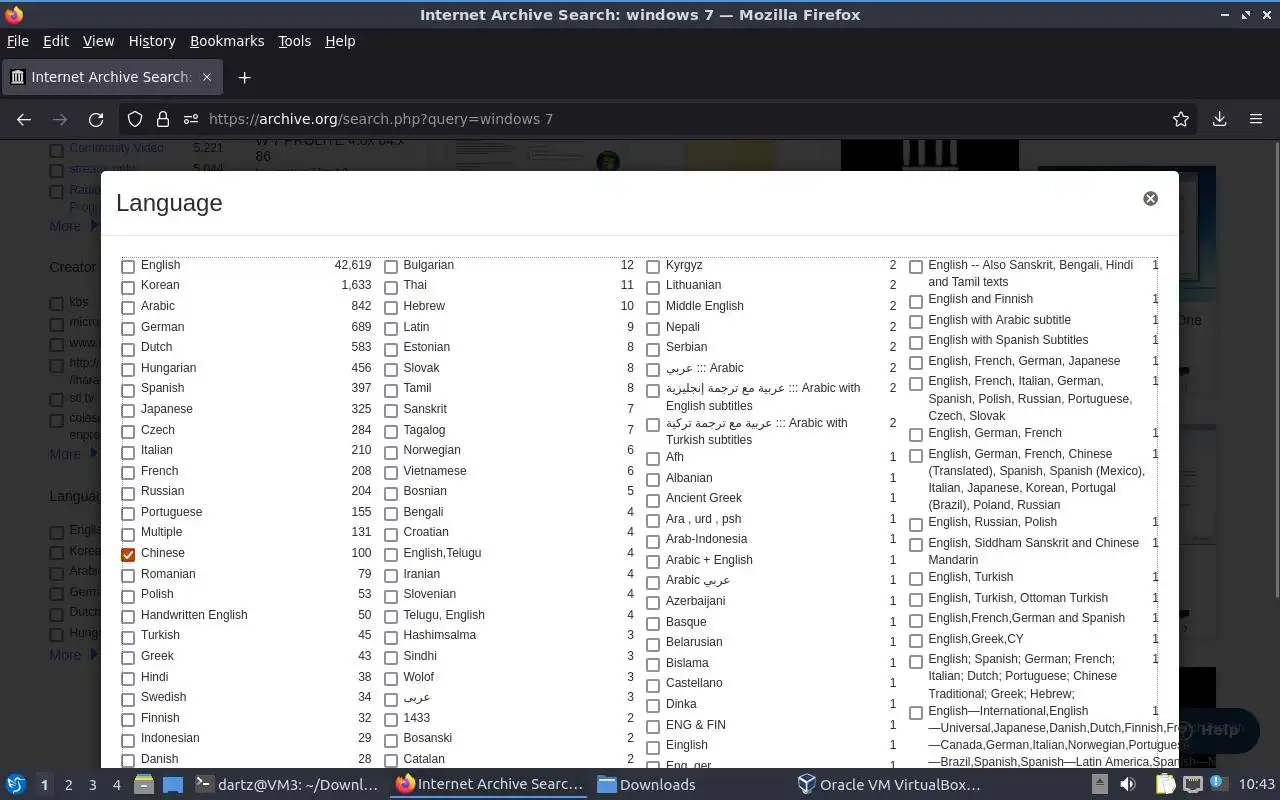The height and width of the screenshot is (800, 1280).
Task: Reload the page with the refresh icon
Action: (x=96, y=119)
